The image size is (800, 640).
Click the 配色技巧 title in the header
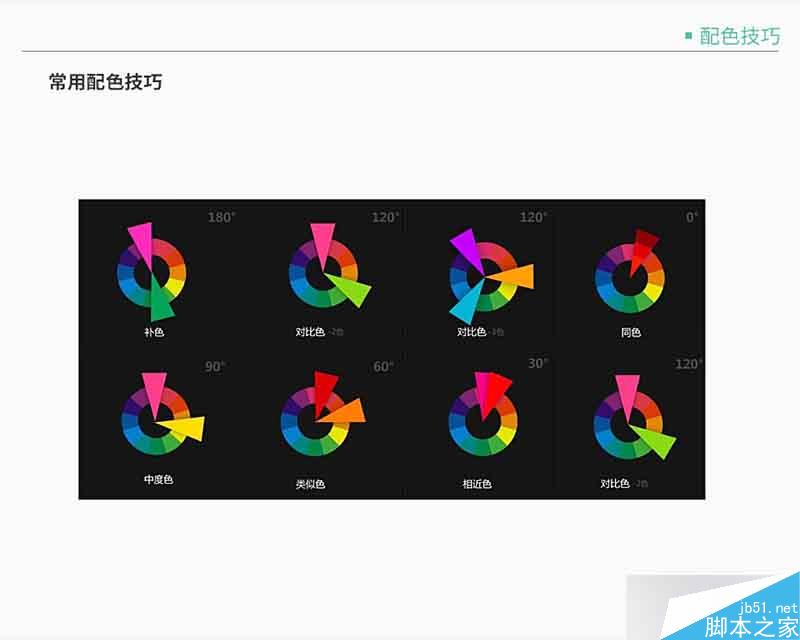pyautogui.click(x=739, y=36)
